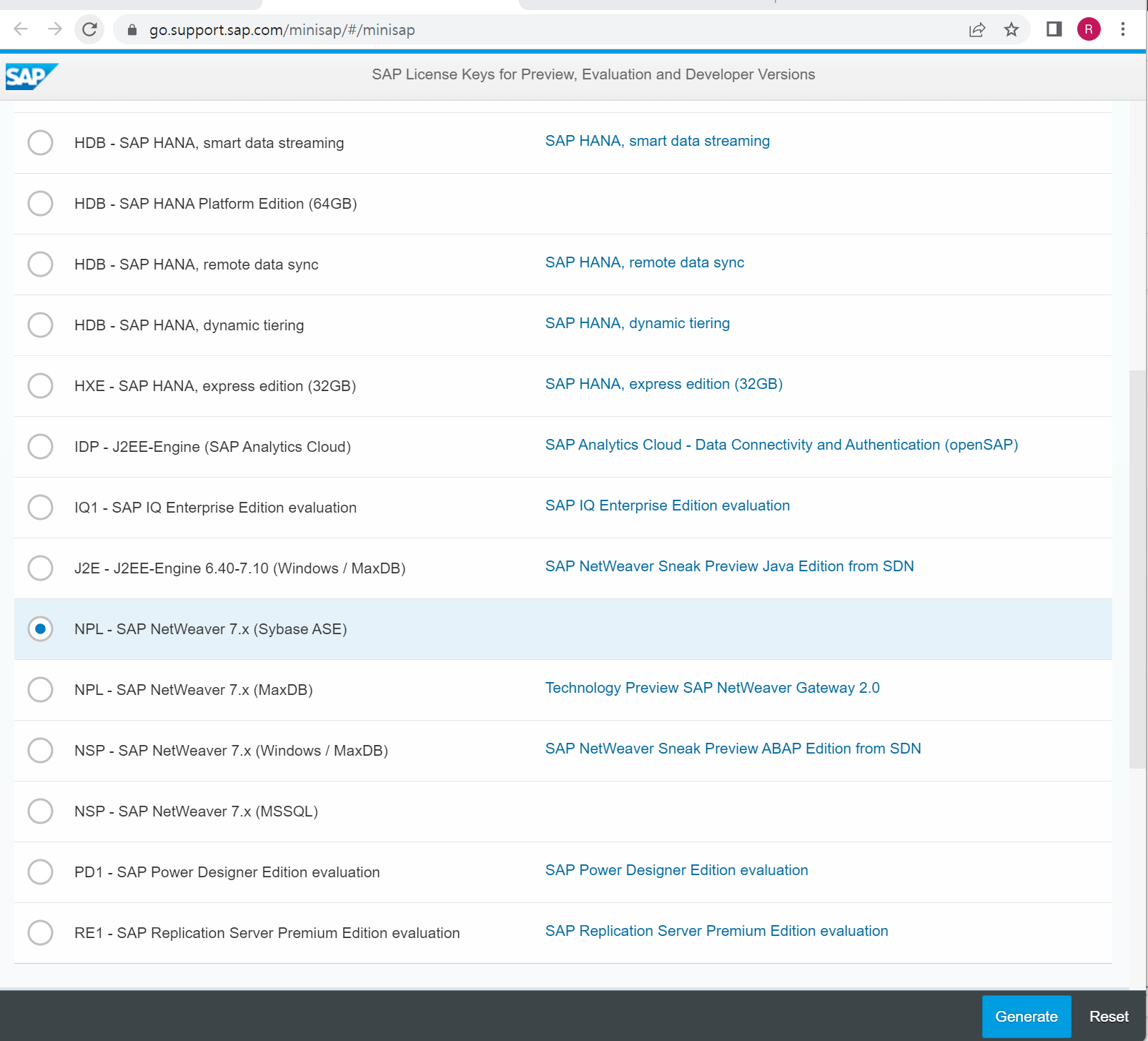
Task: Select PD1 SAP Power Designer radio
Action: click(x=40, y=872)
